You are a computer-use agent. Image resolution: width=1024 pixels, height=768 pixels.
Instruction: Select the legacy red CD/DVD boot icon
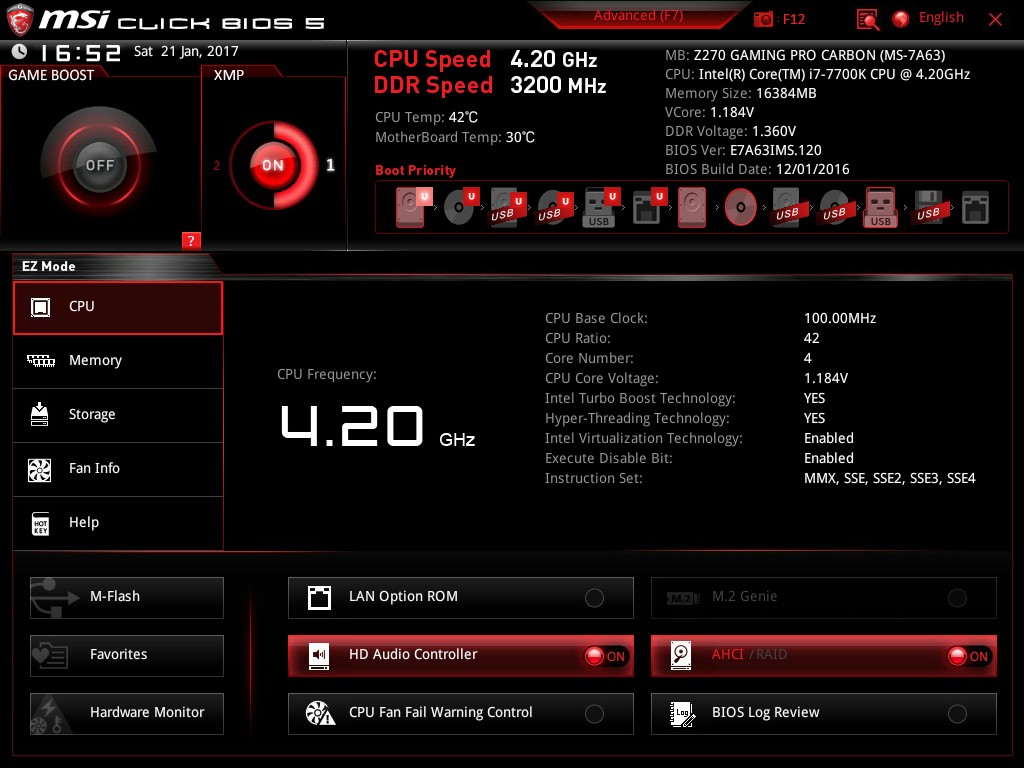click(x=741, y=207)
